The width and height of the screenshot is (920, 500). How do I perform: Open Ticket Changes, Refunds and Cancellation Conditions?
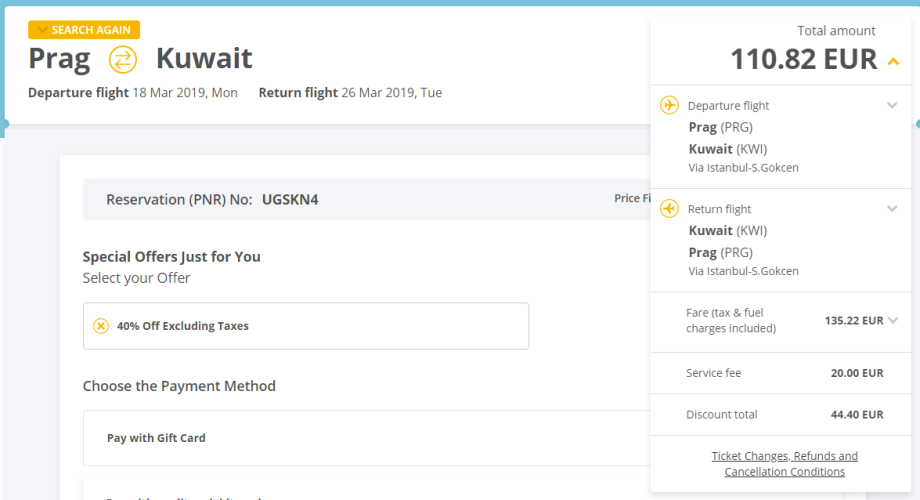coord(784,463)
